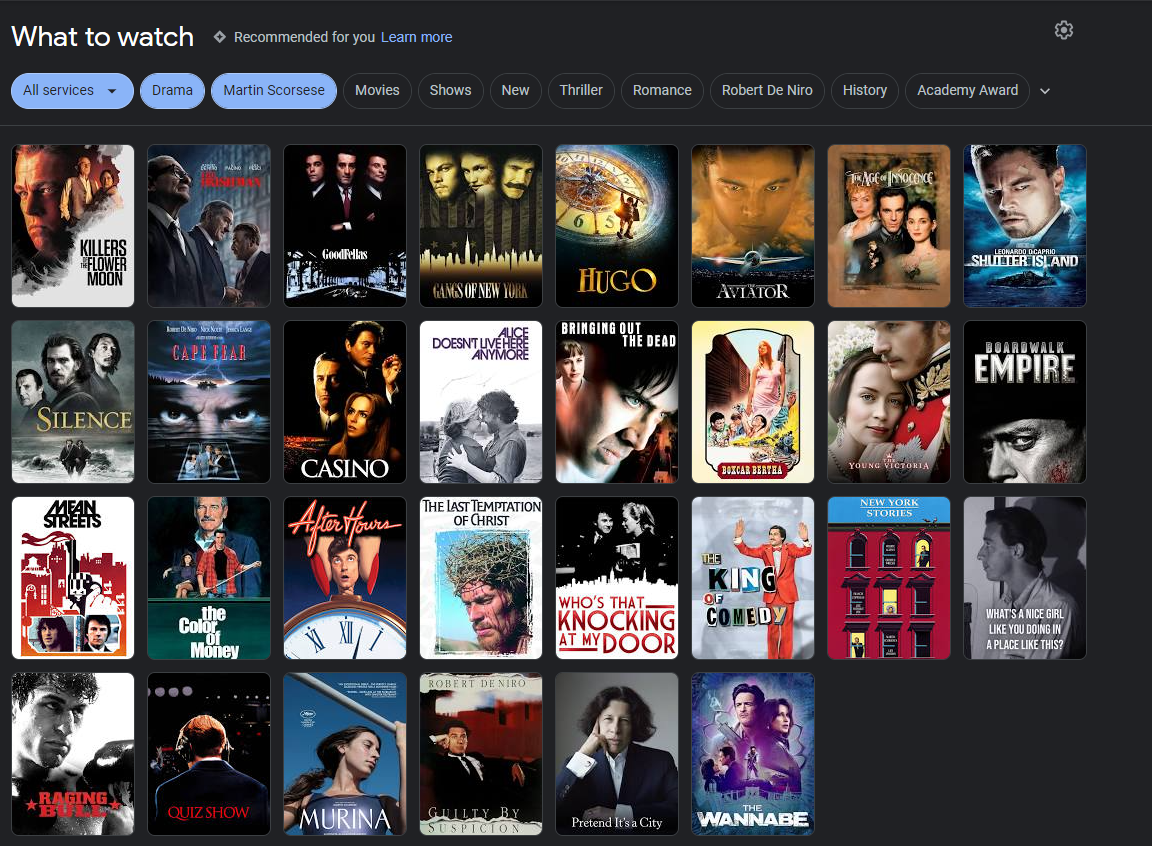Click the sparkle icon beside Recommended for you

click(219, 37)
